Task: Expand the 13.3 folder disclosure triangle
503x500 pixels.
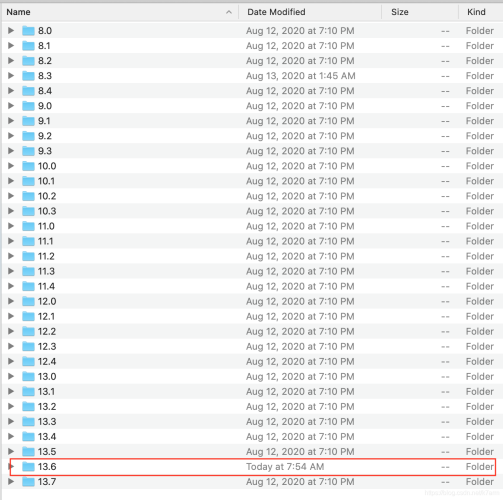Action: click(11, 421)
